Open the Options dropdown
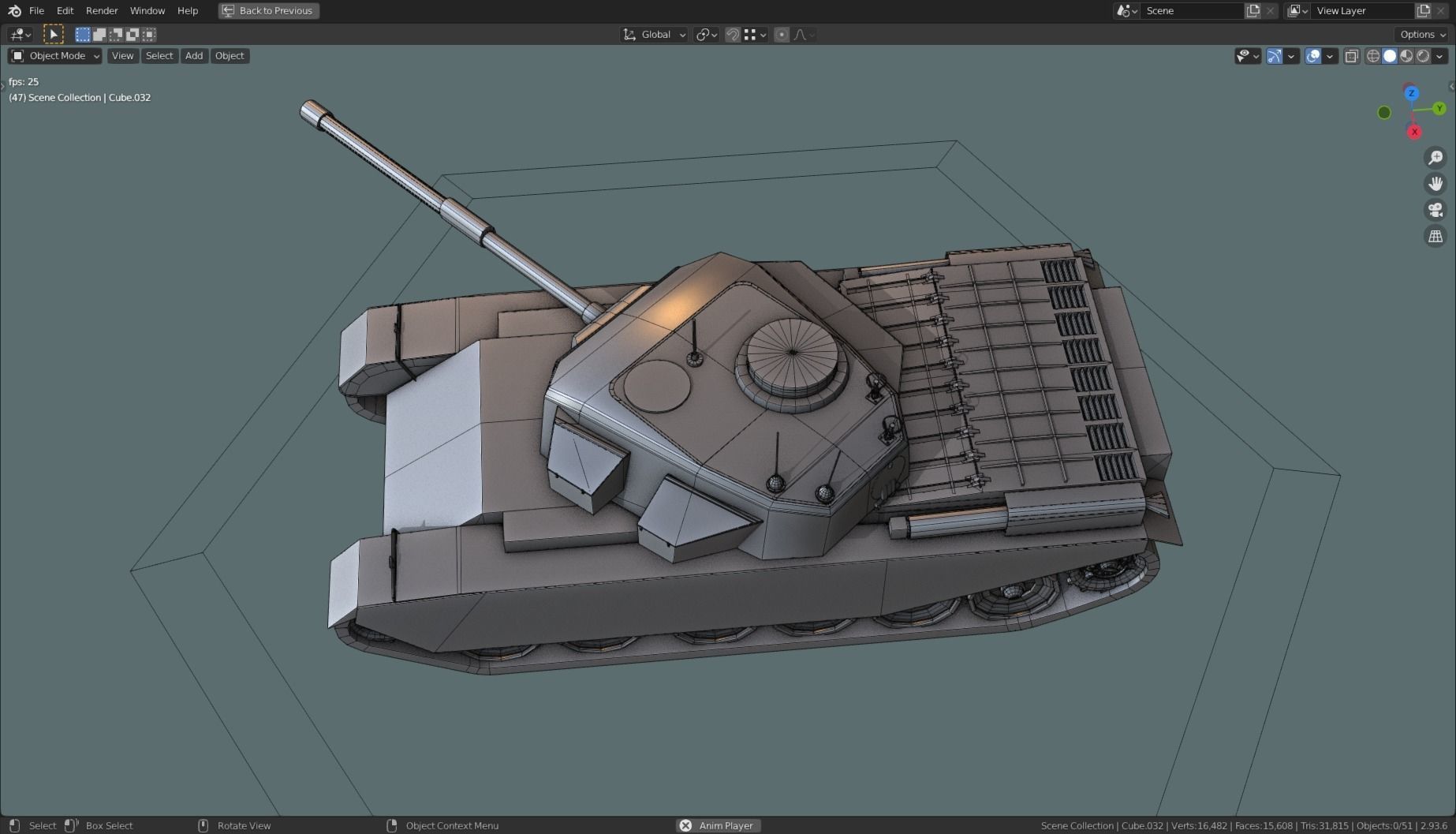Screen dimensions: 1456x834 [1423, 34]
